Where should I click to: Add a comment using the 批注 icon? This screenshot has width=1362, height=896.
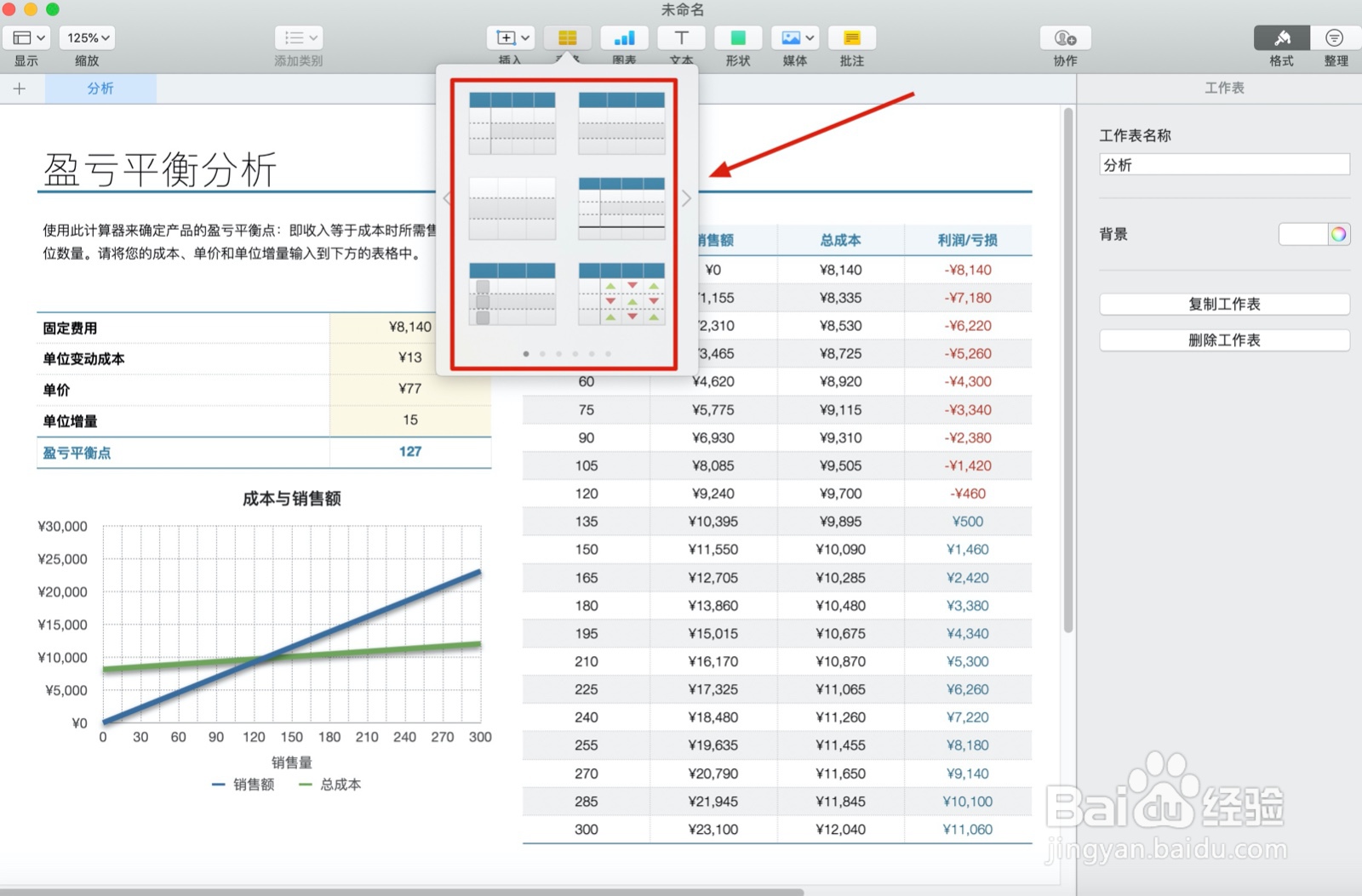(x=851, y=37)
